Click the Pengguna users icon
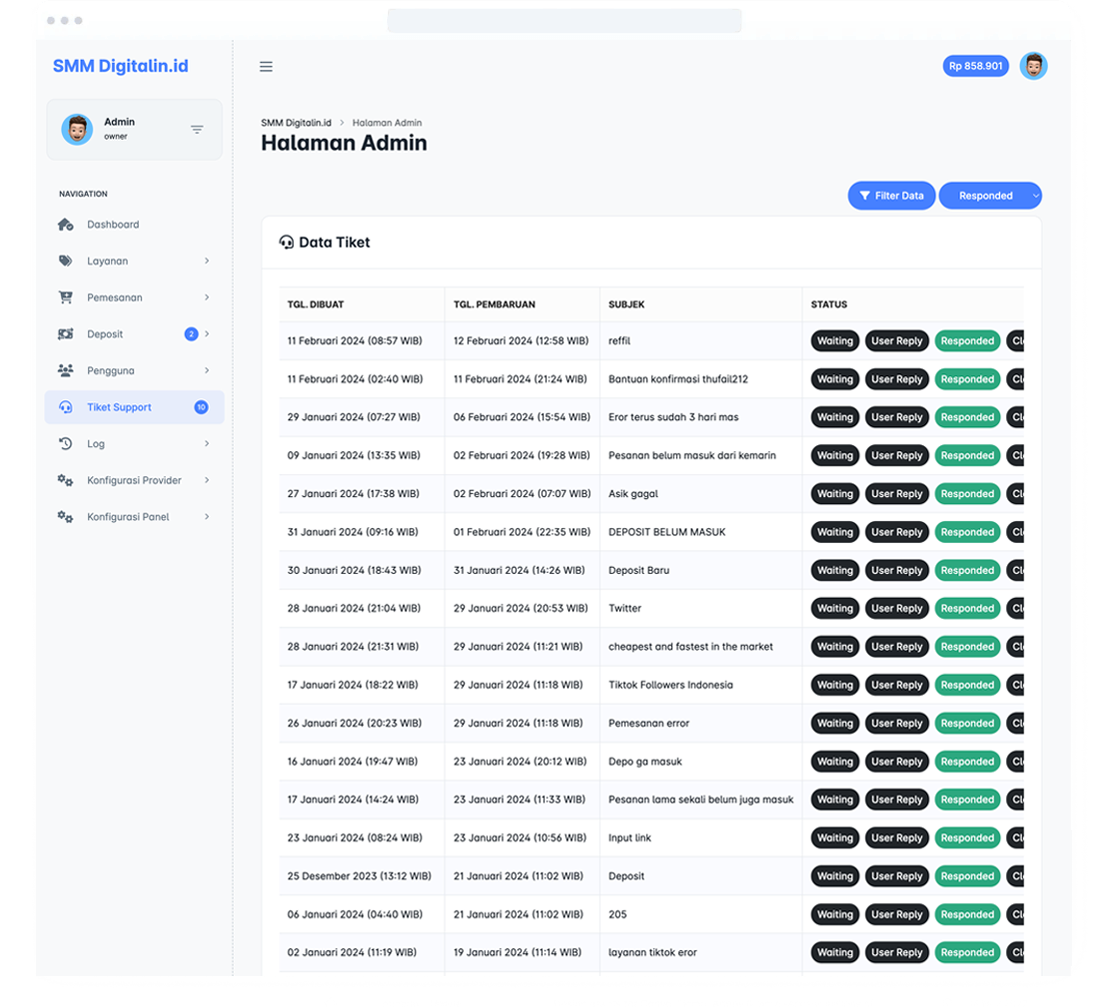The width and height of the screenshot is (1108, 1007). pyautogui.click(x=66, y=371)
